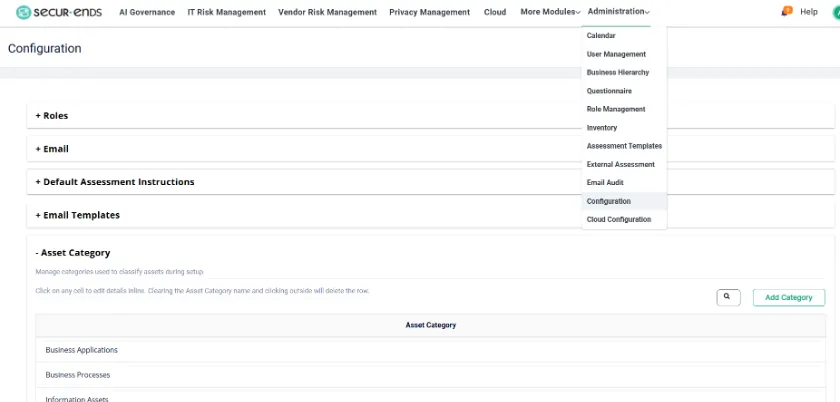Open Email Audit from the menu
Viewport: 840px width, 402px height.
(x=624, y=182)
